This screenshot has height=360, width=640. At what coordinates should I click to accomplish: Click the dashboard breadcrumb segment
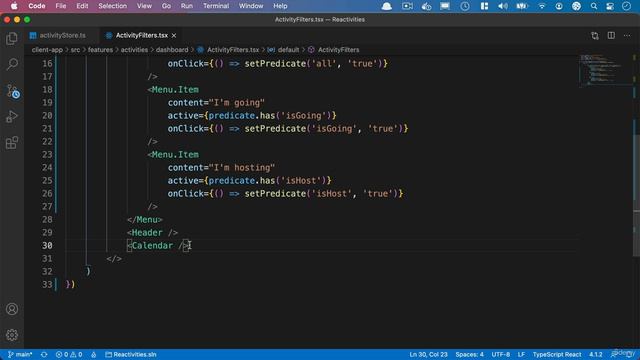click(x=172, y=50)
